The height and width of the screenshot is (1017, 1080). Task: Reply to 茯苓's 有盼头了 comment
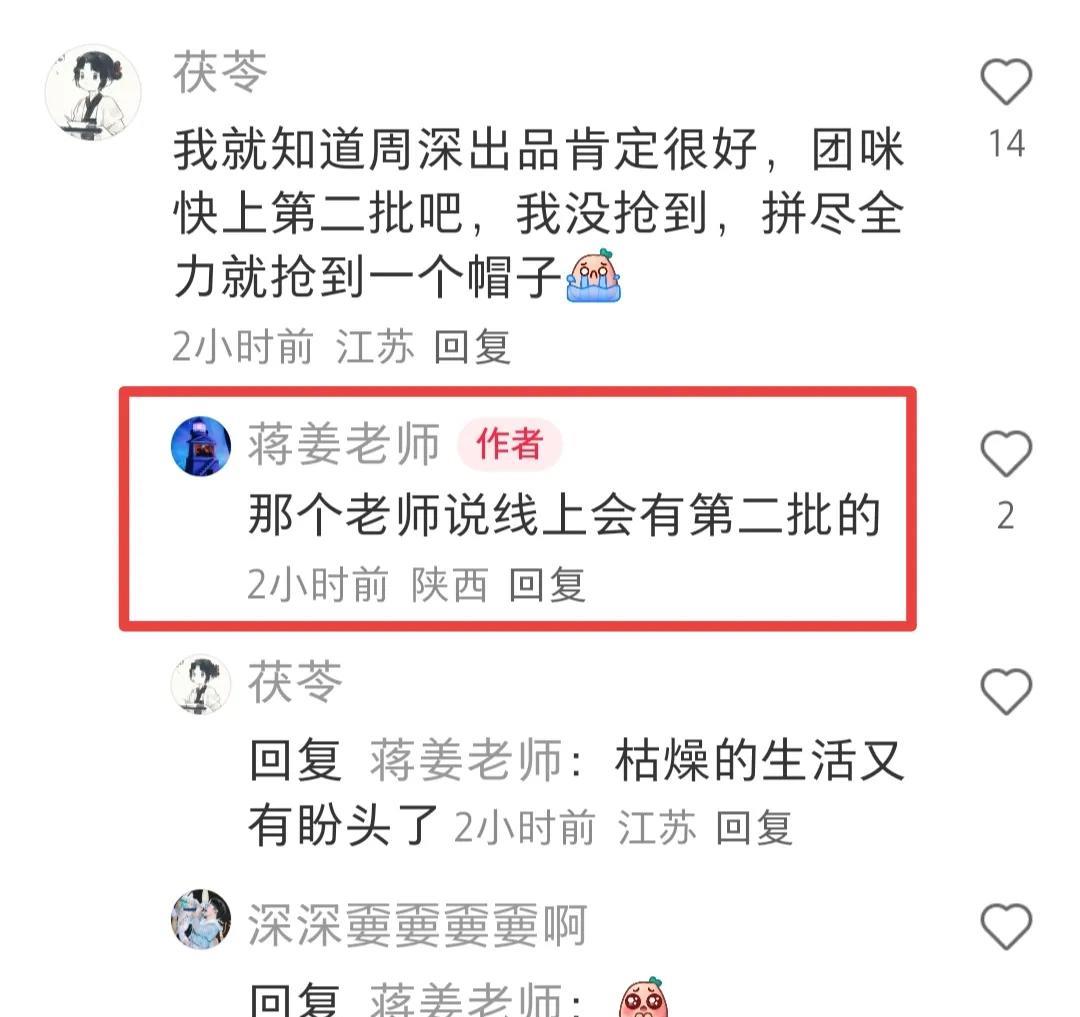[x=754, y=827]
